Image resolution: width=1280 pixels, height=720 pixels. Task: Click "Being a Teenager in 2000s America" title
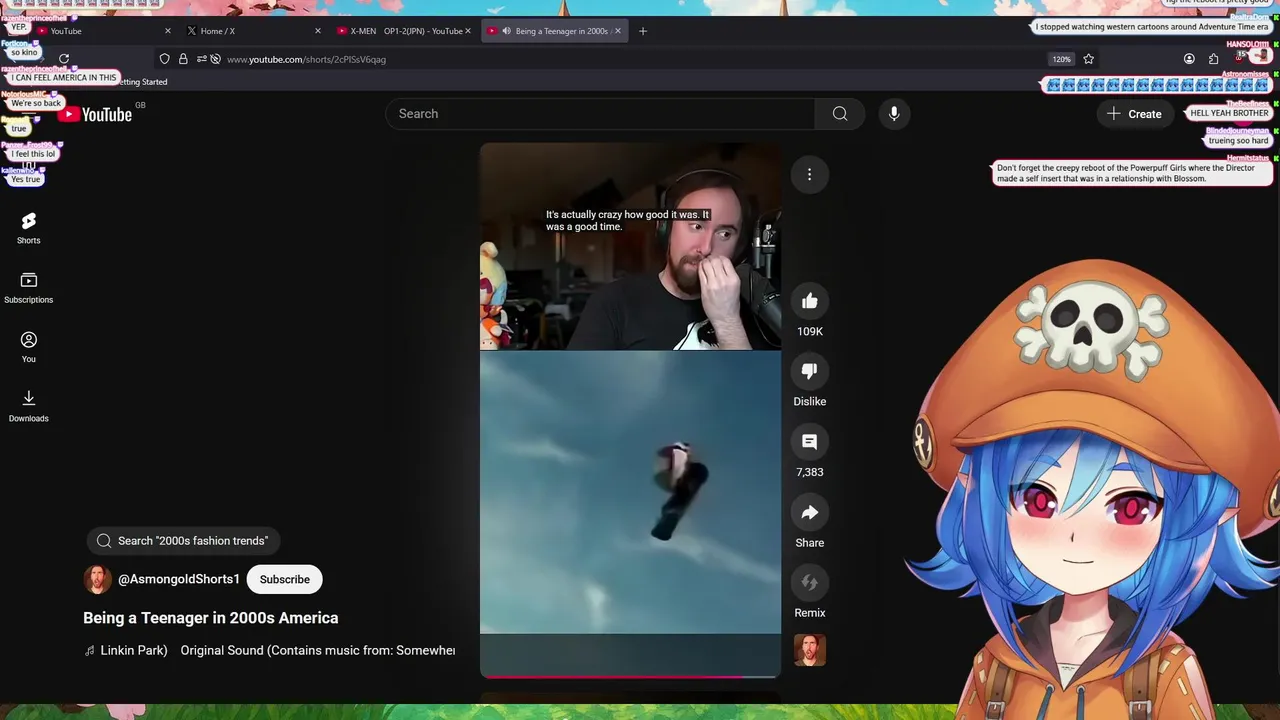click(211, 618)
